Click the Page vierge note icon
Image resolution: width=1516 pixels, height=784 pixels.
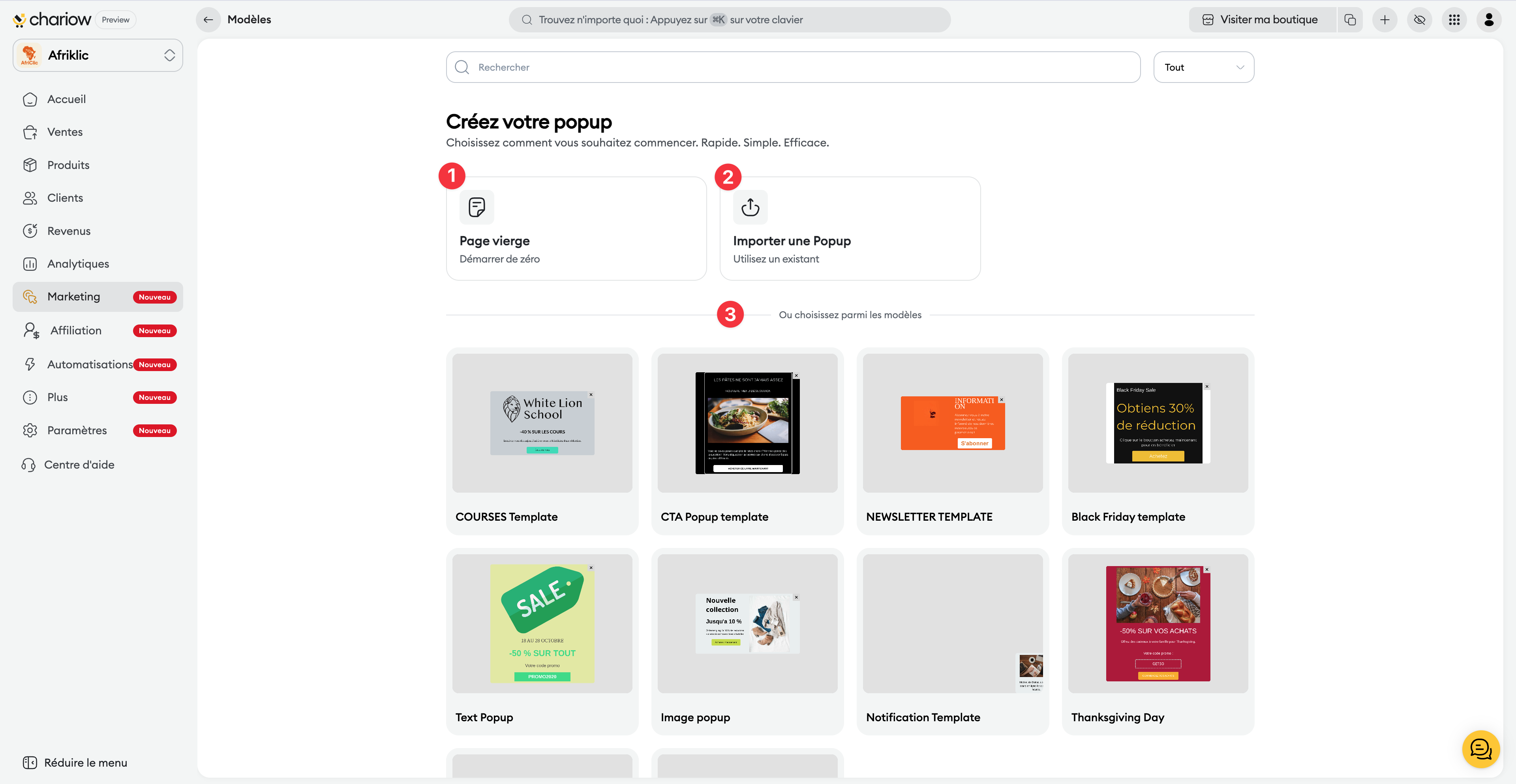coord(476,207)
